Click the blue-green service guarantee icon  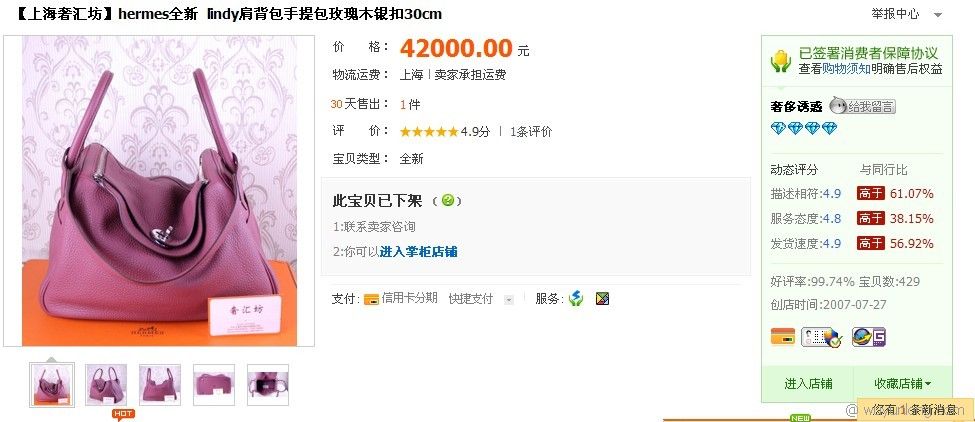[576, 299]
